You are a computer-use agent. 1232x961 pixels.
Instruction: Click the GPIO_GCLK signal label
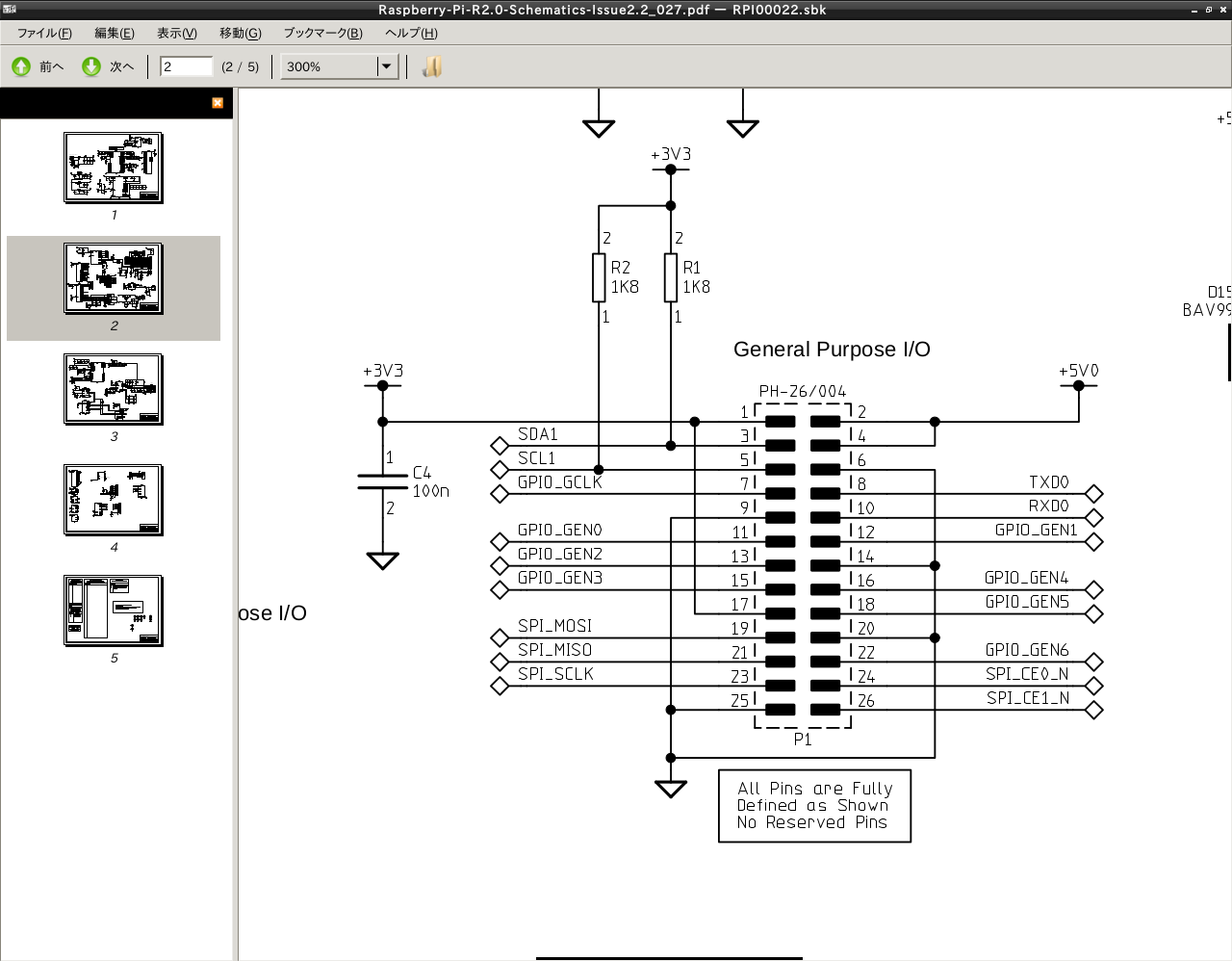[x=559, y=482]
